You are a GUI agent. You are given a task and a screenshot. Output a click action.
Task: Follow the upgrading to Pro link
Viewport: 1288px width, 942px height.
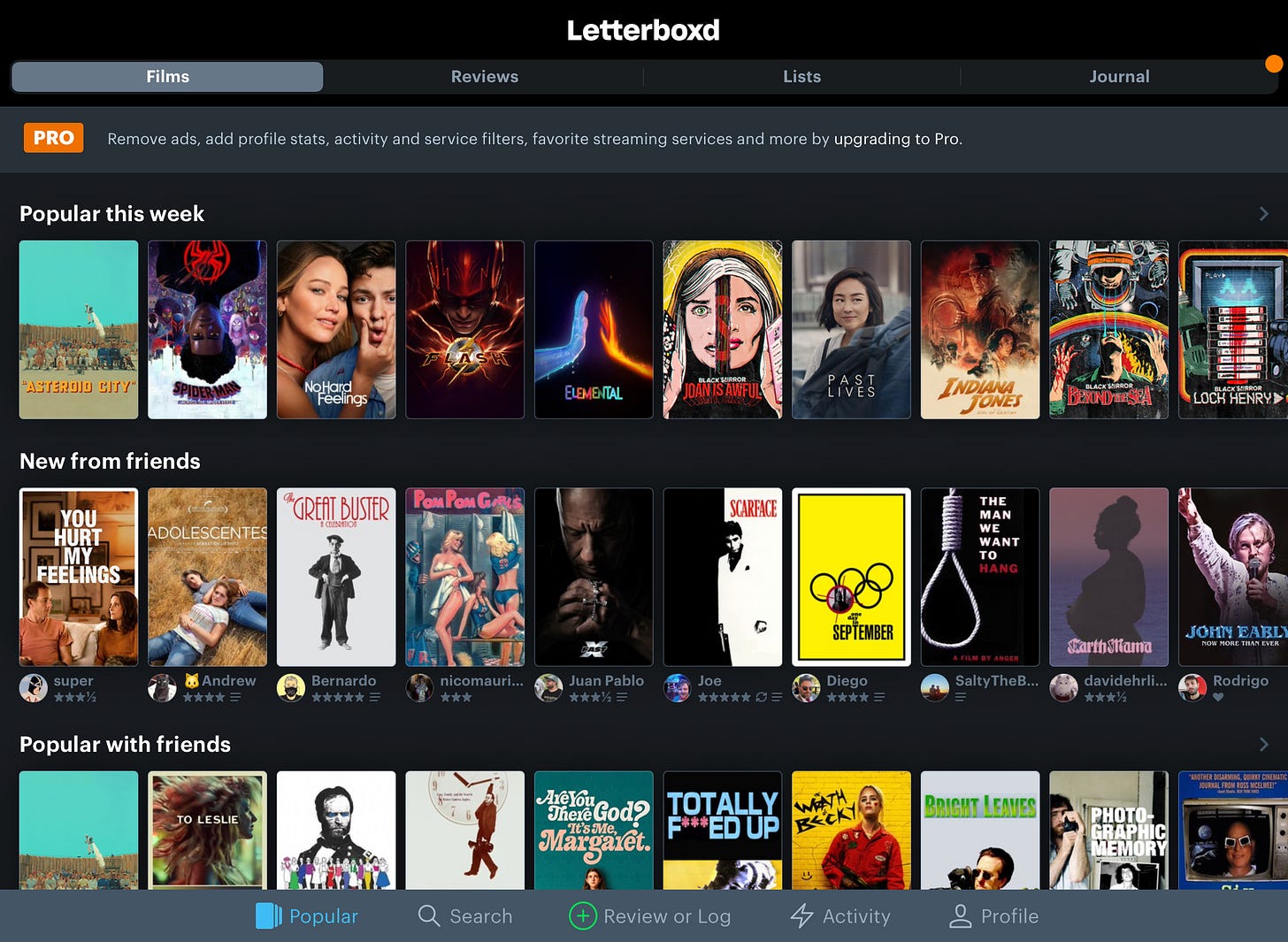tap(896, 139)
